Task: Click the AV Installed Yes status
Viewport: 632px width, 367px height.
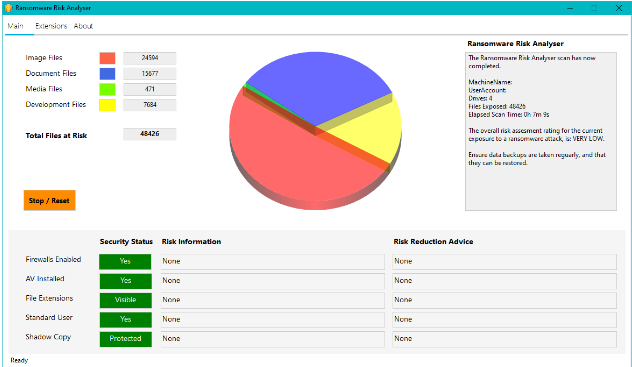Action: [125, 281]
